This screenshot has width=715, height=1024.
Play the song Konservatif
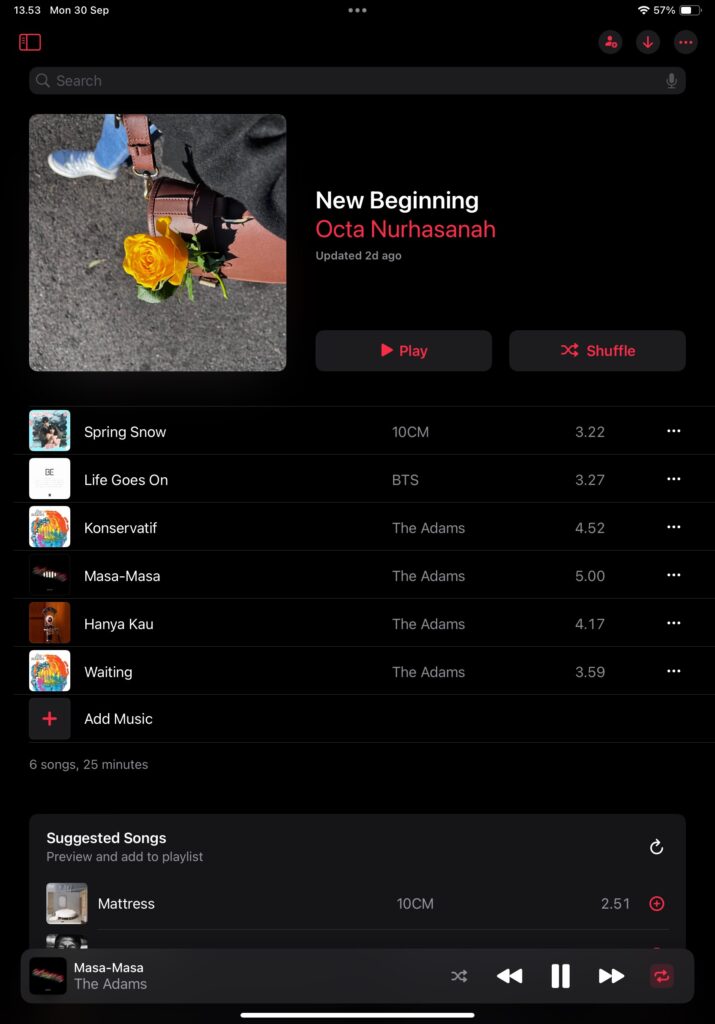[120, 528]
